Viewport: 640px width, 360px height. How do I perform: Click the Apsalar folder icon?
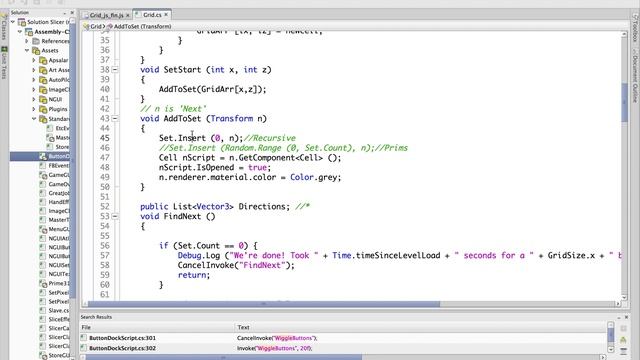43,60
